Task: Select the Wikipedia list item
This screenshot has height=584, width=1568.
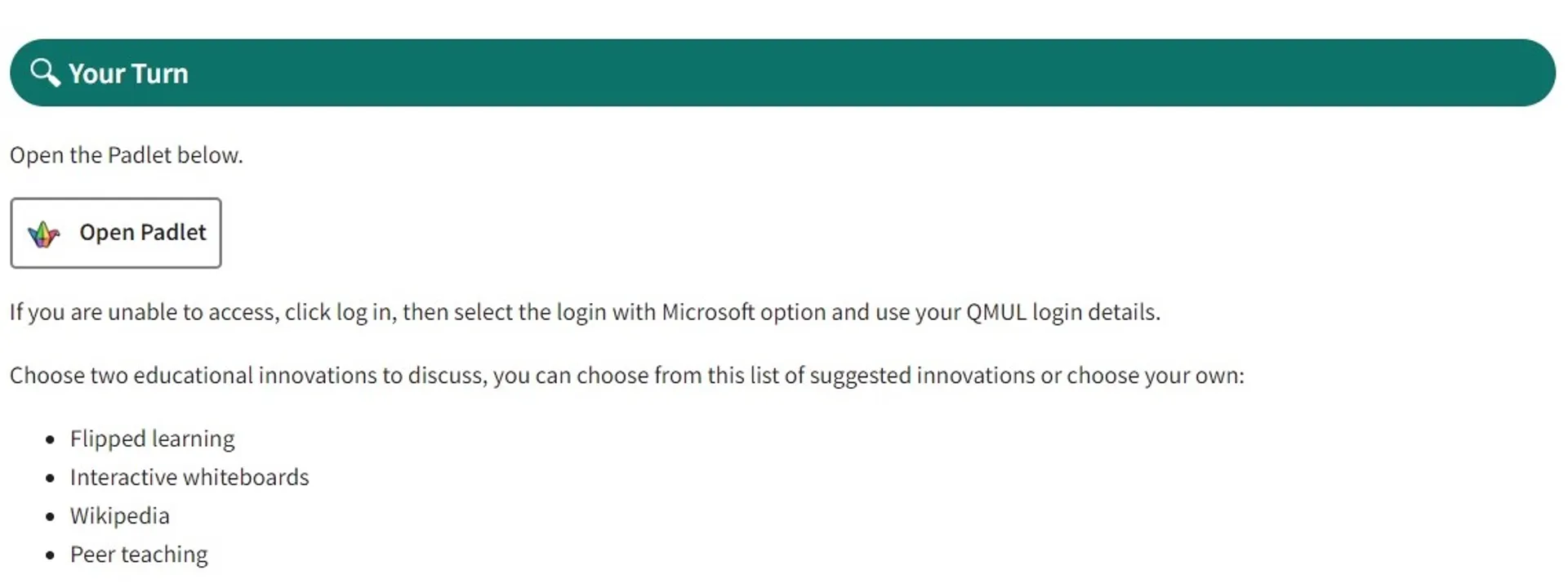Action: tap(120, 516)
